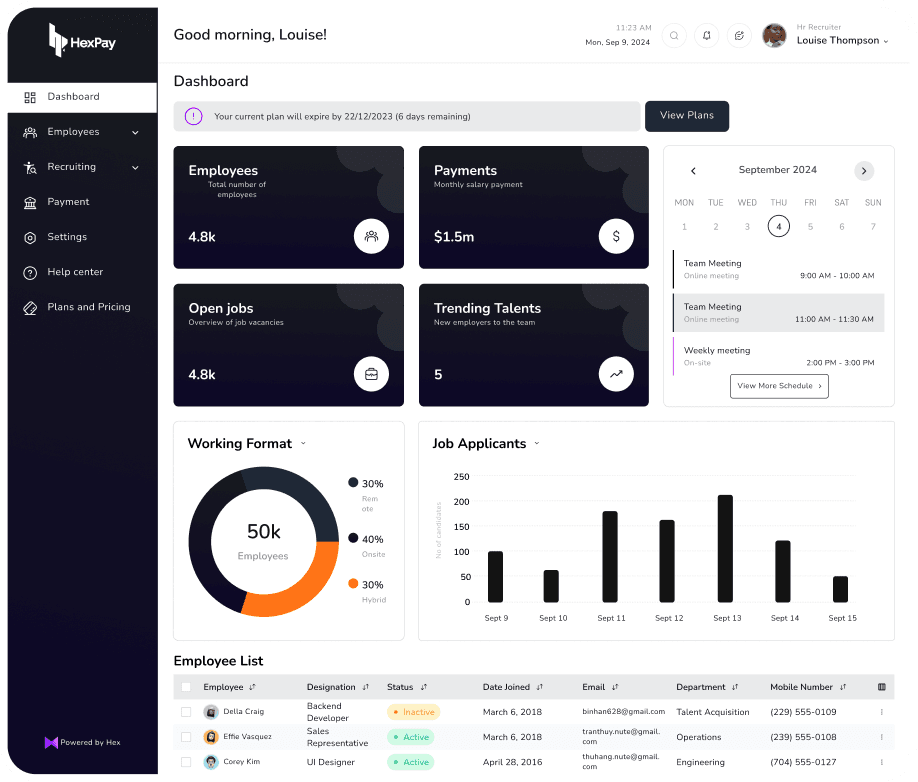Open the Job Applicants dropdown
The width and height of the screenshot is (918, 782).
pos(537,444)
